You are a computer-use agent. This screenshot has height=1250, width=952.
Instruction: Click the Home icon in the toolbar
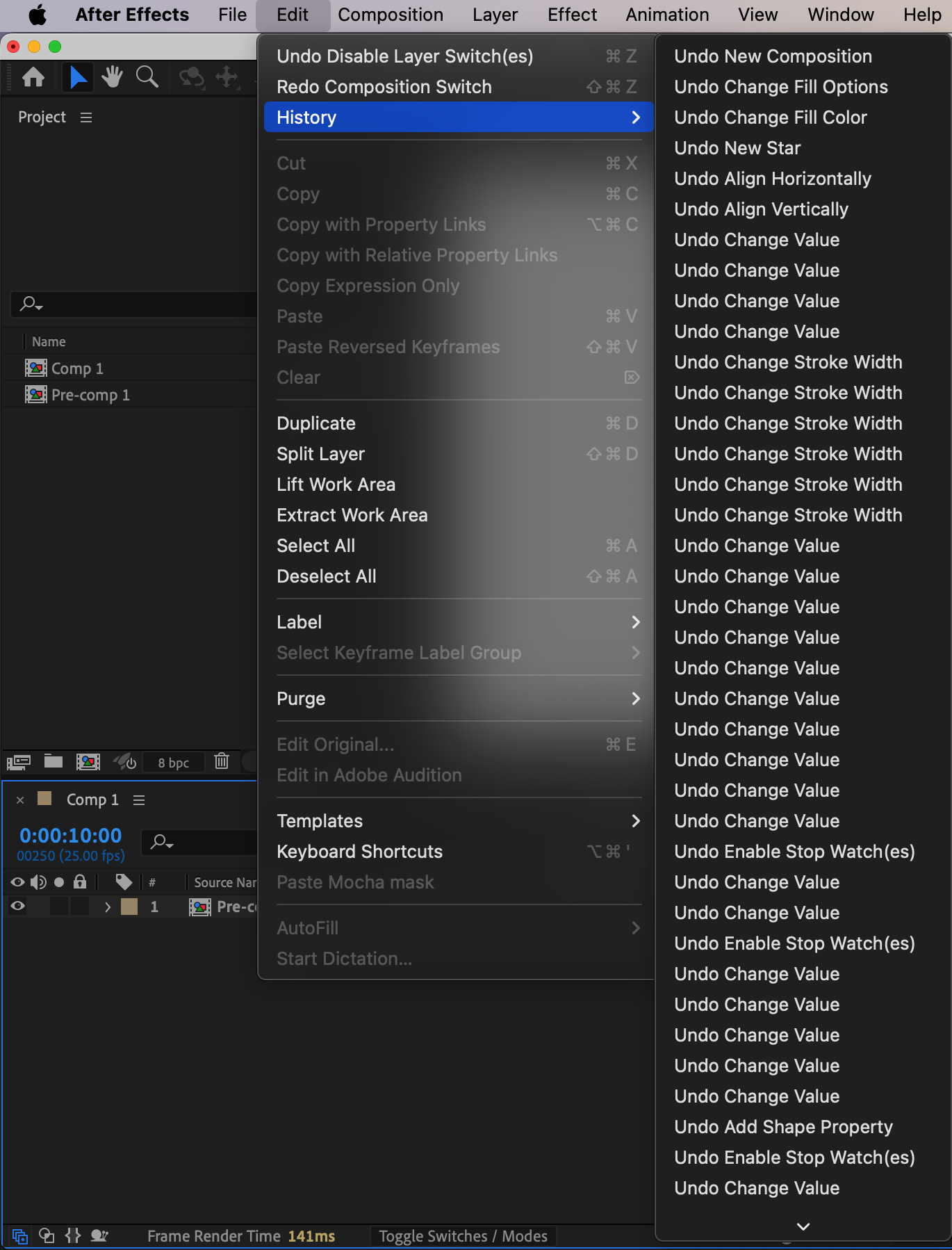point(33,76)
